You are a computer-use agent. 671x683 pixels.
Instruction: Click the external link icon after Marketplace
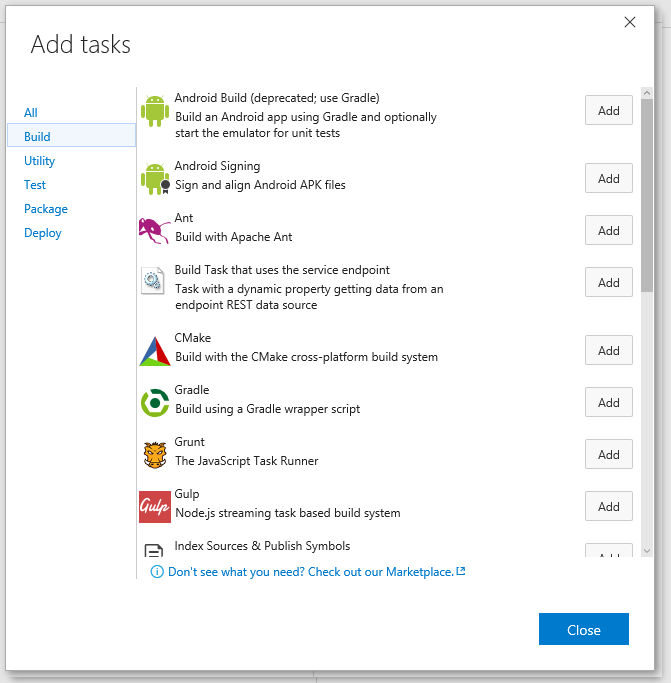[x=461, y=571]
